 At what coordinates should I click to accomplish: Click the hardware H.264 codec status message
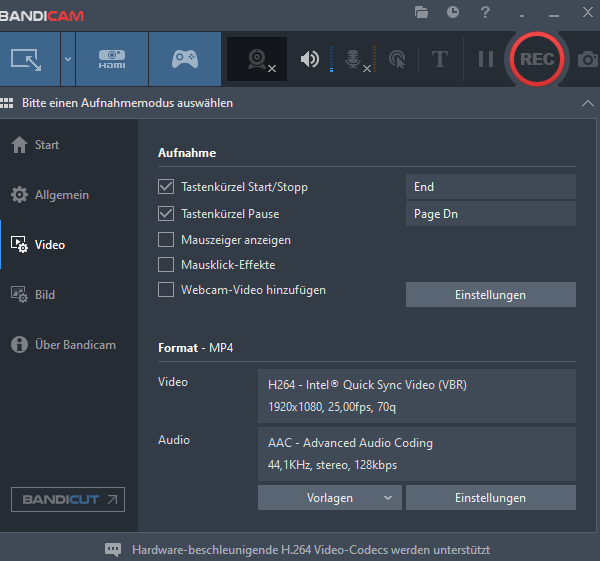(x=311, y=550)
